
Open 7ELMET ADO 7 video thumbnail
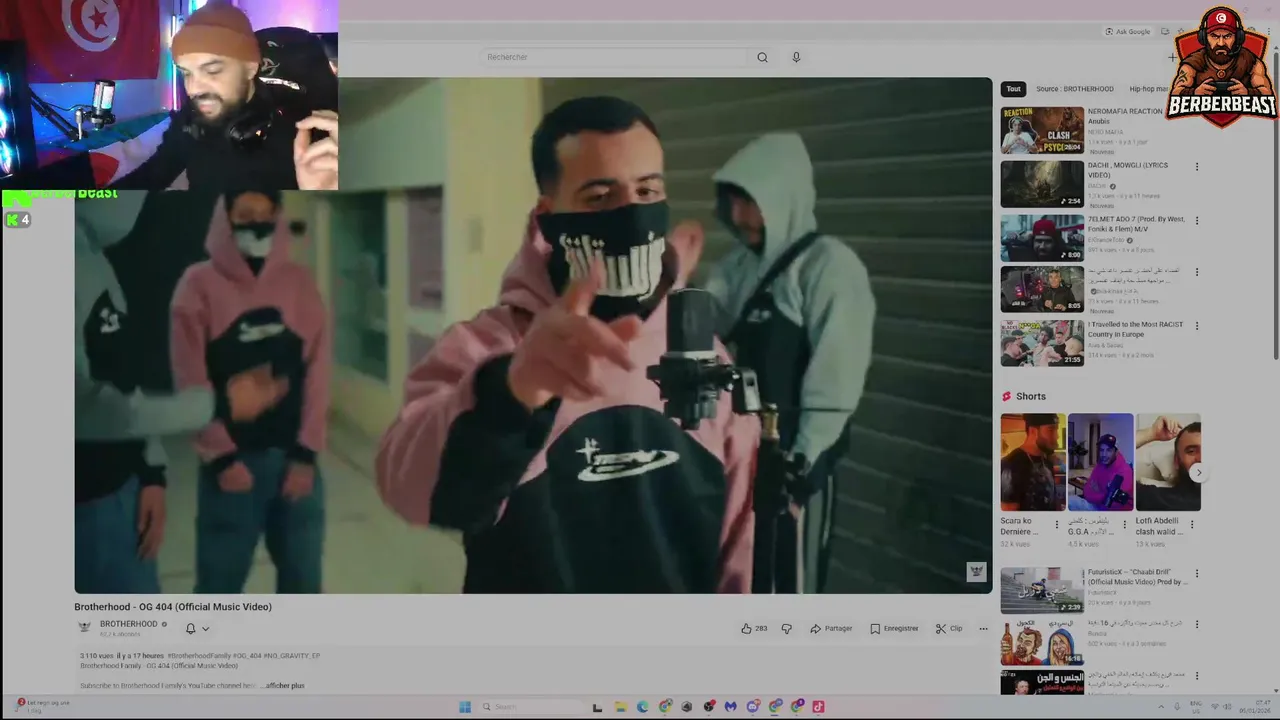pos(1042,238)
